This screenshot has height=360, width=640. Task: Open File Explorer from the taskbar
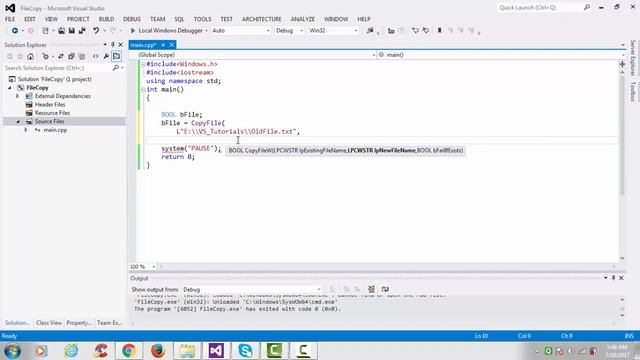pyautogui.click(x=187, y=351)
